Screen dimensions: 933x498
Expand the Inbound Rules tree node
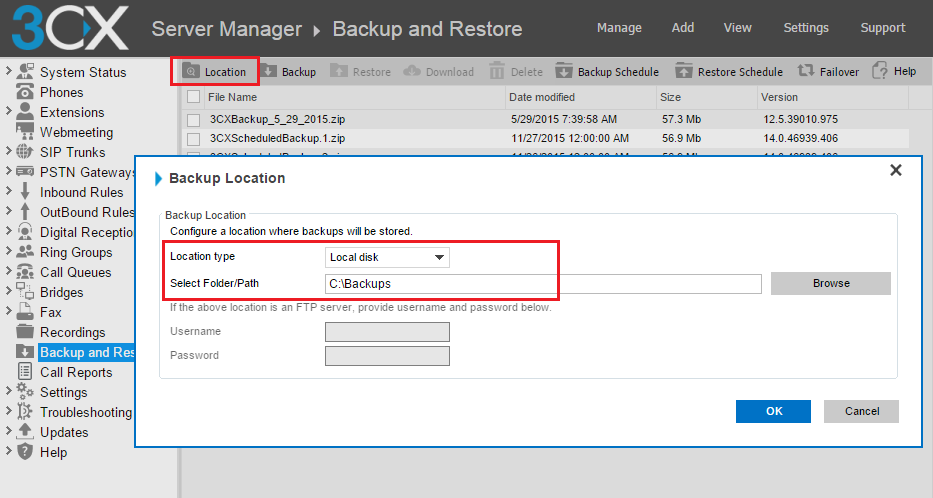8,191
